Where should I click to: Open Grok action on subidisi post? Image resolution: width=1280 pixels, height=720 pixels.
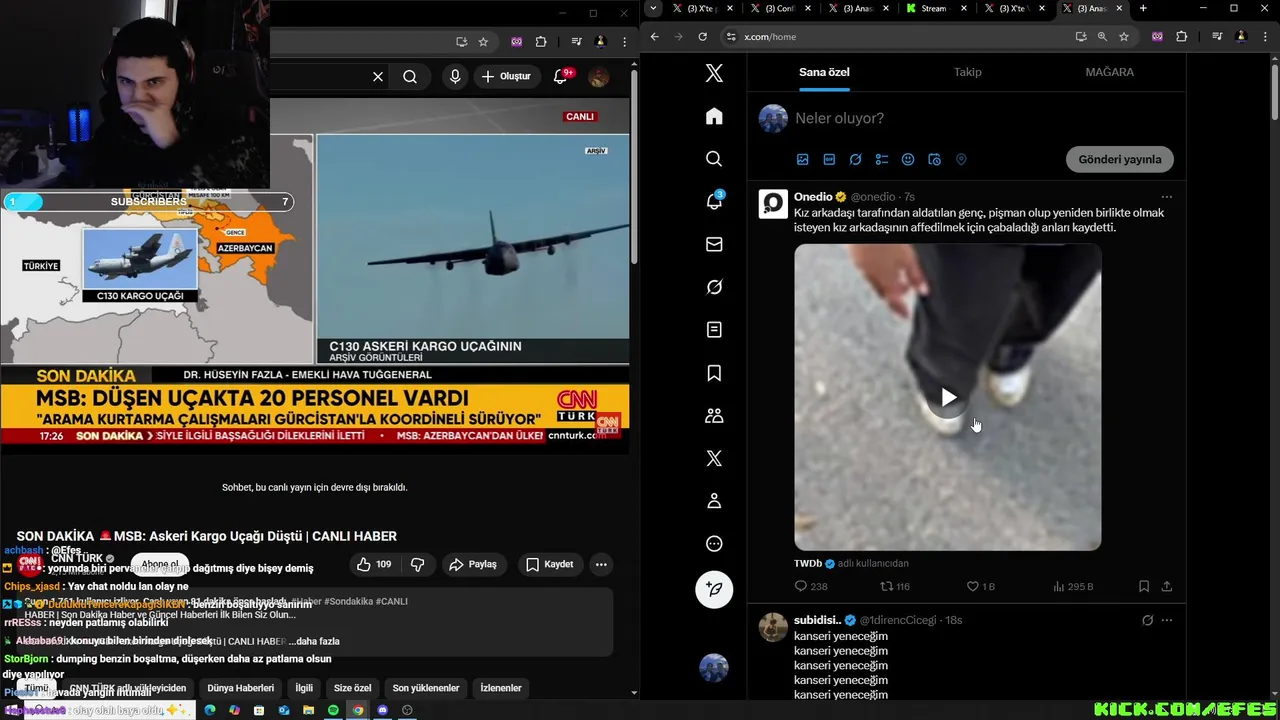click(1147, 620)
